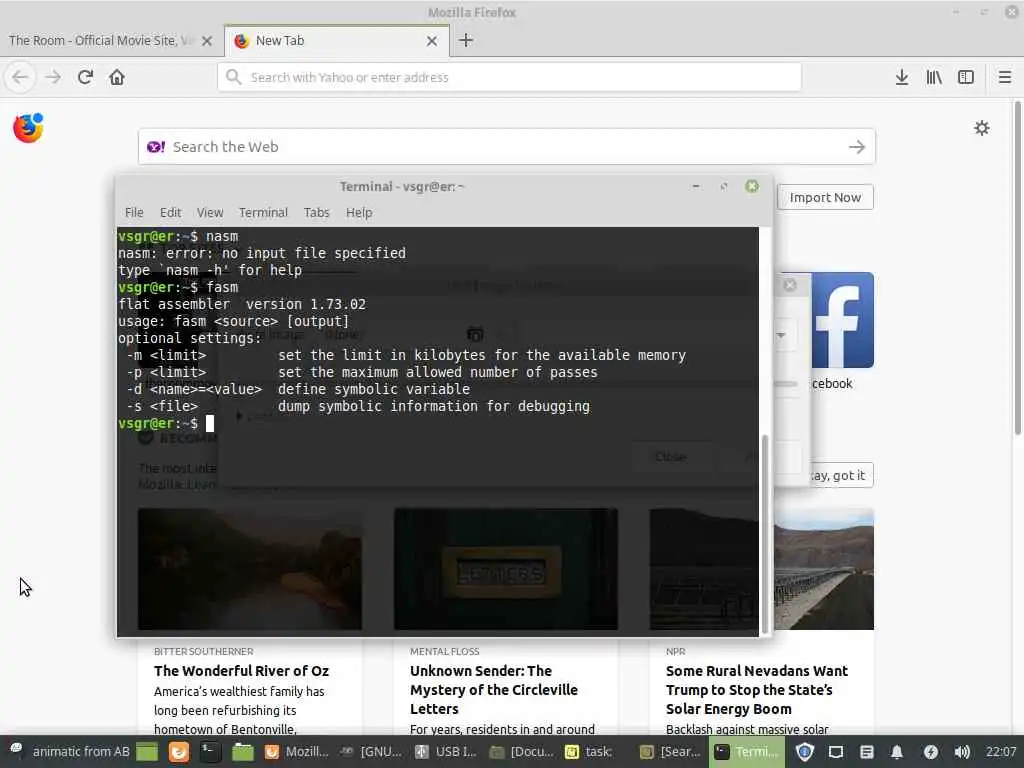Click the Firefox logo on new tab page
The image size is (1024, 768).
tap(28, 127)
